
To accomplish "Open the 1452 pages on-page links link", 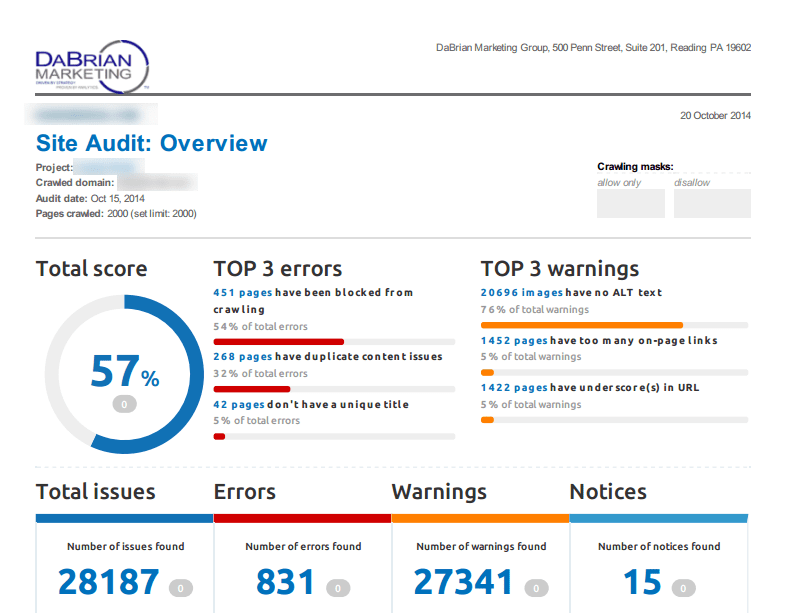I will [514, 340].
